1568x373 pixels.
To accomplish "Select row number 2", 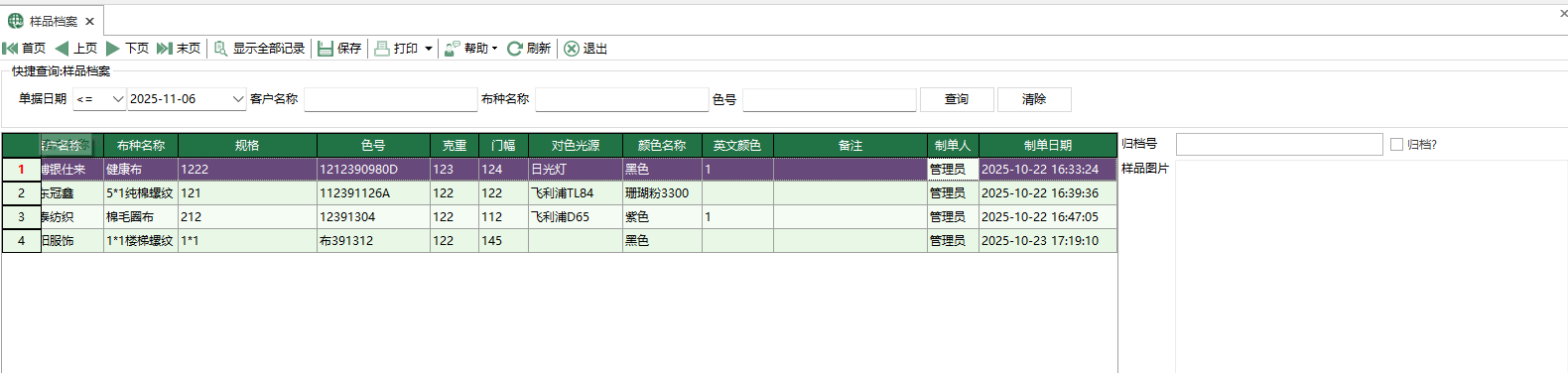I will tap(21, 193).
